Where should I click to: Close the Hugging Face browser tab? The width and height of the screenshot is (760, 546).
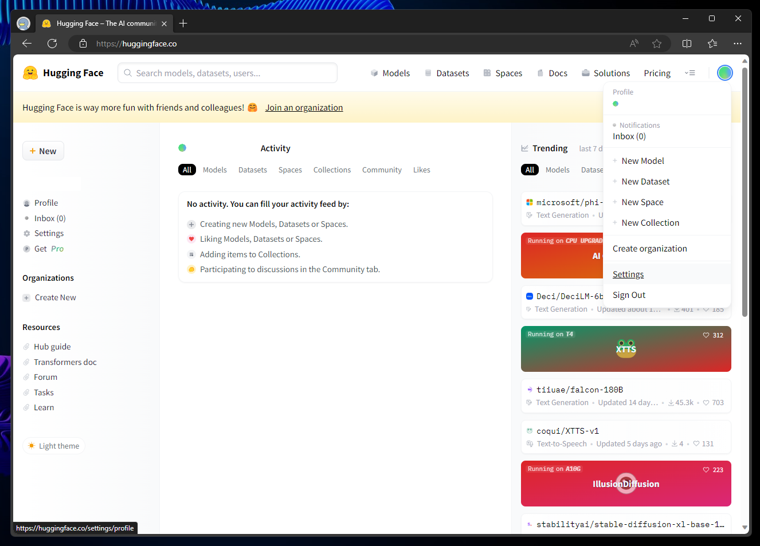click(164, 23)
